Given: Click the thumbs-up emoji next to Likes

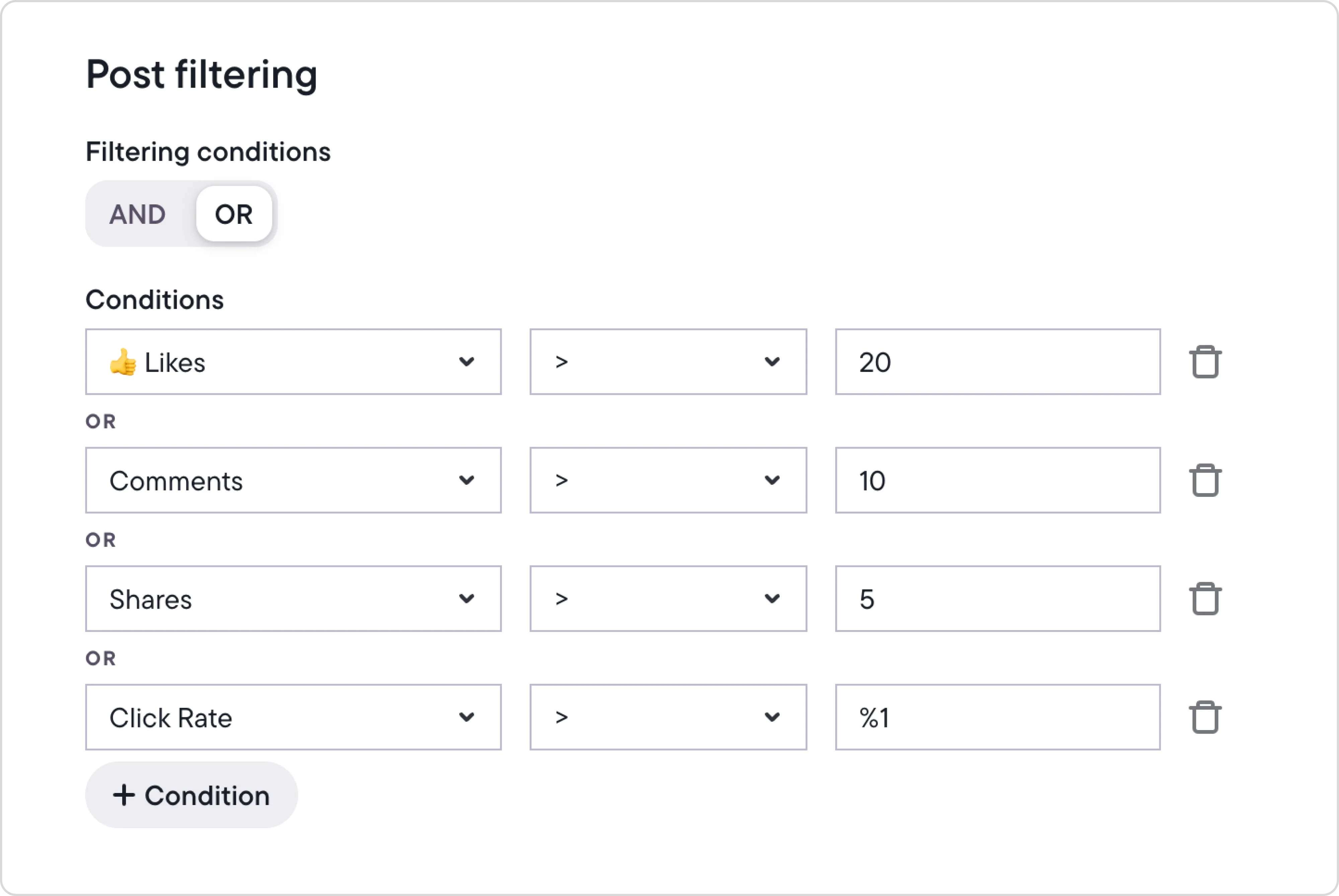Looking at the screenshot, I should (122, 362).
